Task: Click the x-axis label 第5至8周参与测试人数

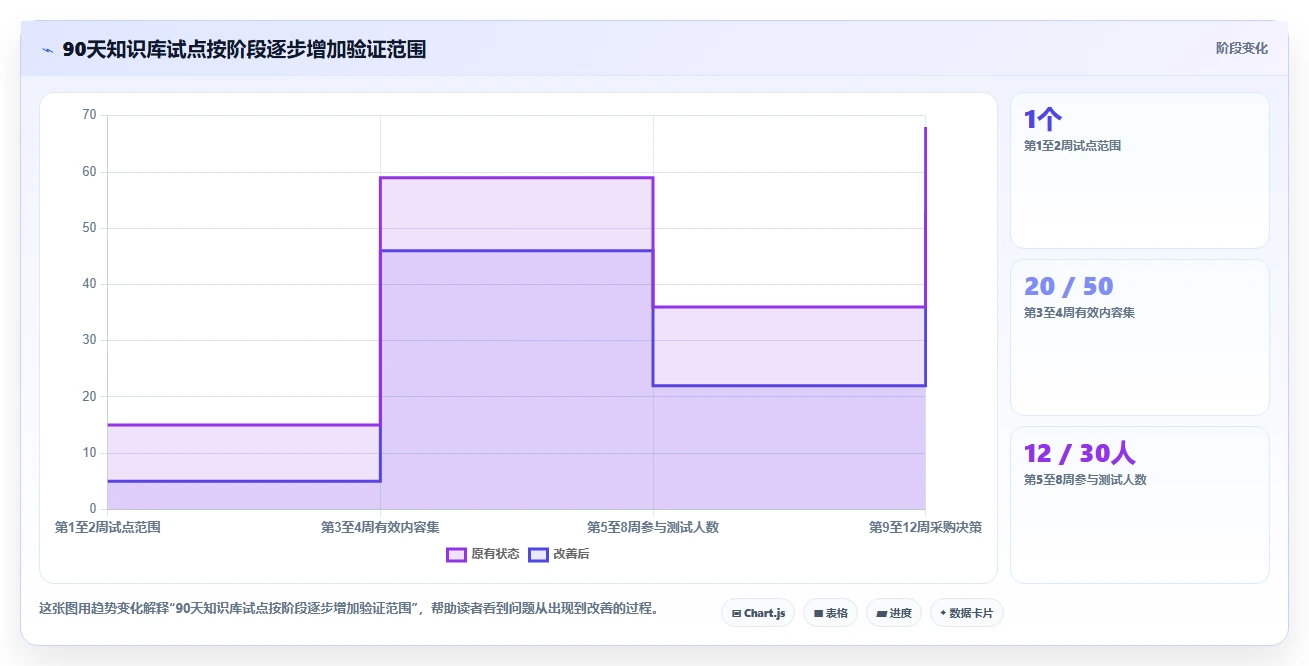Action: click(653, 527)
